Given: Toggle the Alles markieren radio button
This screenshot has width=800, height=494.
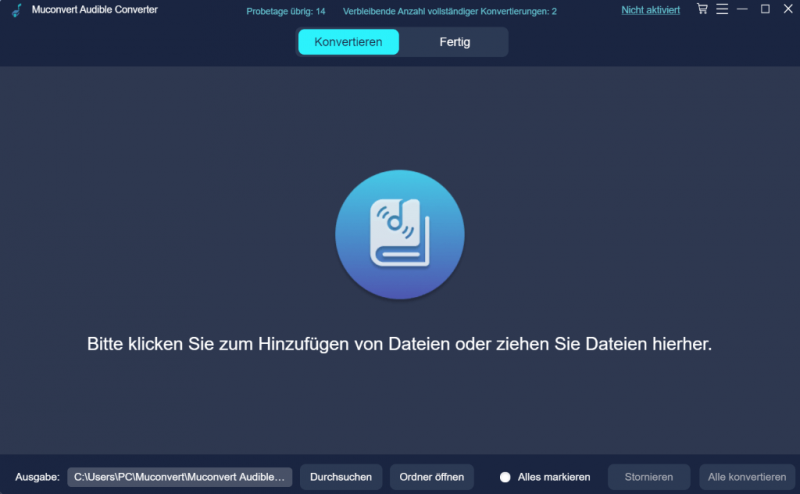Looking at the screenshot, I should point(505,477).
